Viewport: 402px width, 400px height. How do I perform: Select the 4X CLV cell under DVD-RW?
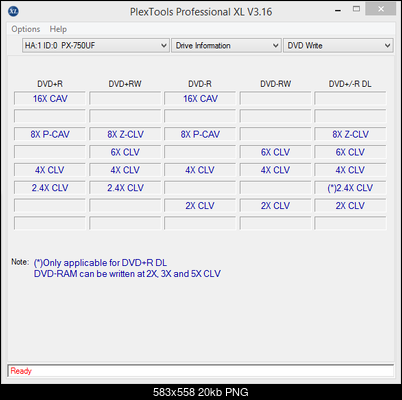[x=275, y=170]
